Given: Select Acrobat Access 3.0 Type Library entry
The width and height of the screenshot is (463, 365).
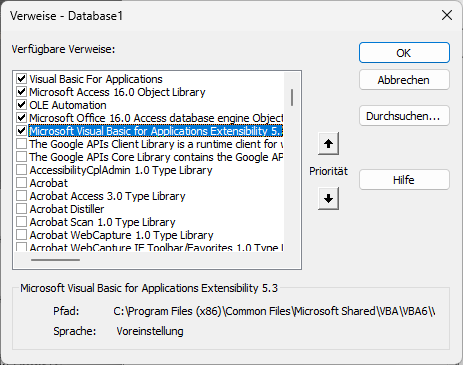Looking at the screenshot, I should tap(107, 196).
